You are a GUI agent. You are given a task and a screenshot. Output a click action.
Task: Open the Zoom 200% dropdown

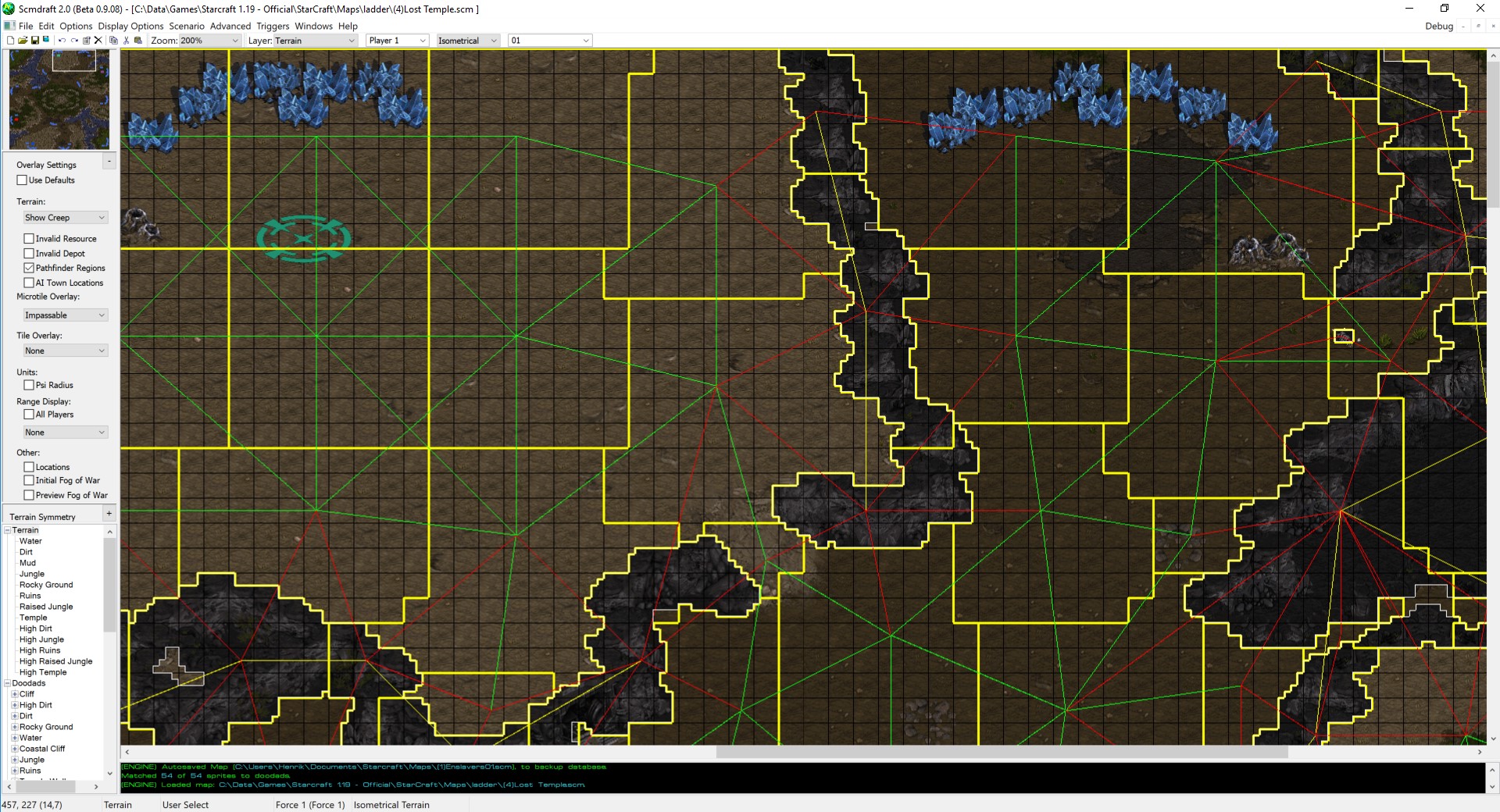[234, 41]
